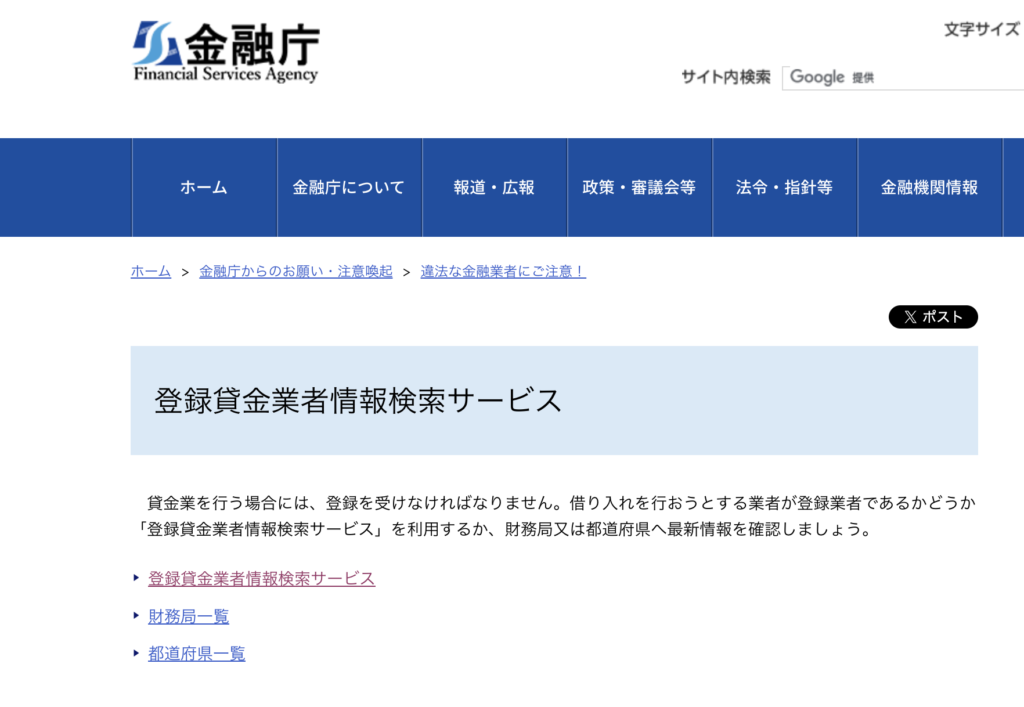Click the X icon on the ポスト button
Viewport: 1024px width, 707px height.
(910, 317)
